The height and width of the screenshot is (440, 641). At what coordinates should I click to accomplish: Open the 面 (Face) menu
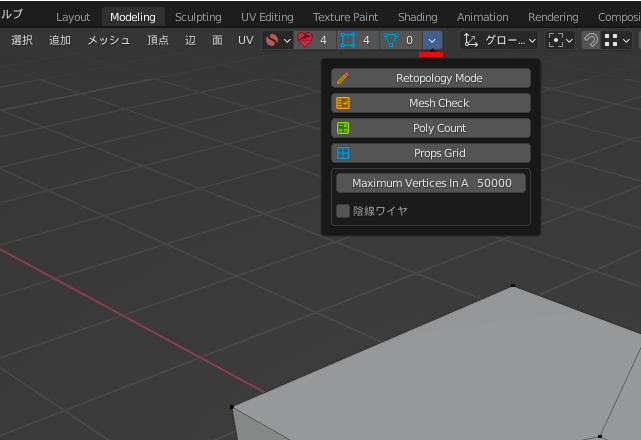(217, 40)
